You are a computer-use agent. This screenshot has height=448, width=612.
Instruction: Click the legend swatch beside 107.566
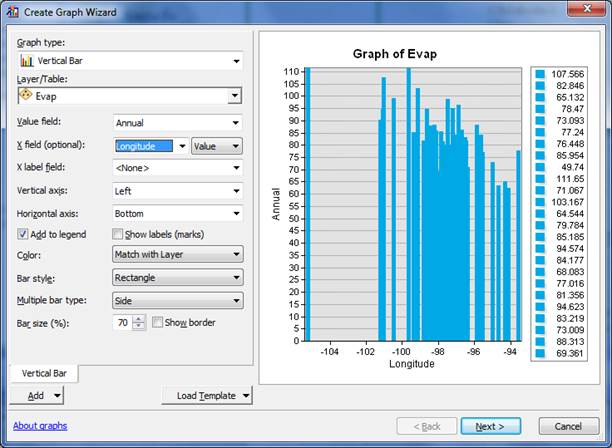539,75
